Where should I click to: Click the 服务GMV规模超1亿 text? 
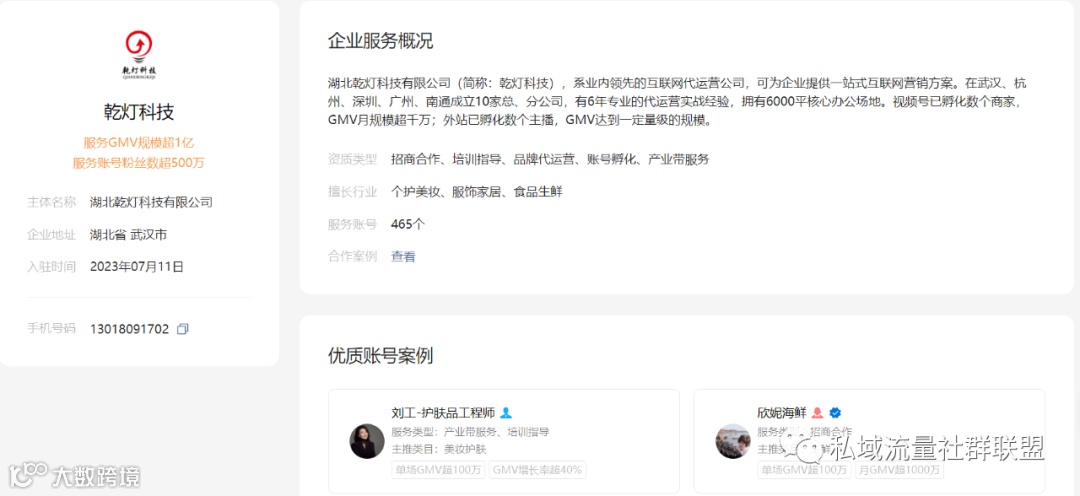click(x=139, y=143)
